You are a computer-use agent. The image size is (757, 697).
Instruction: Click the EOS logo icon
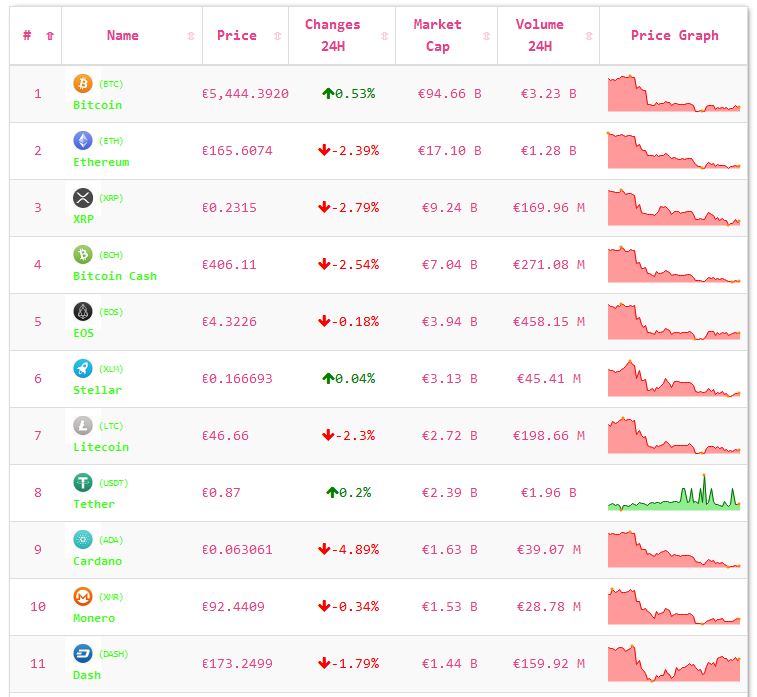point(83,312)
